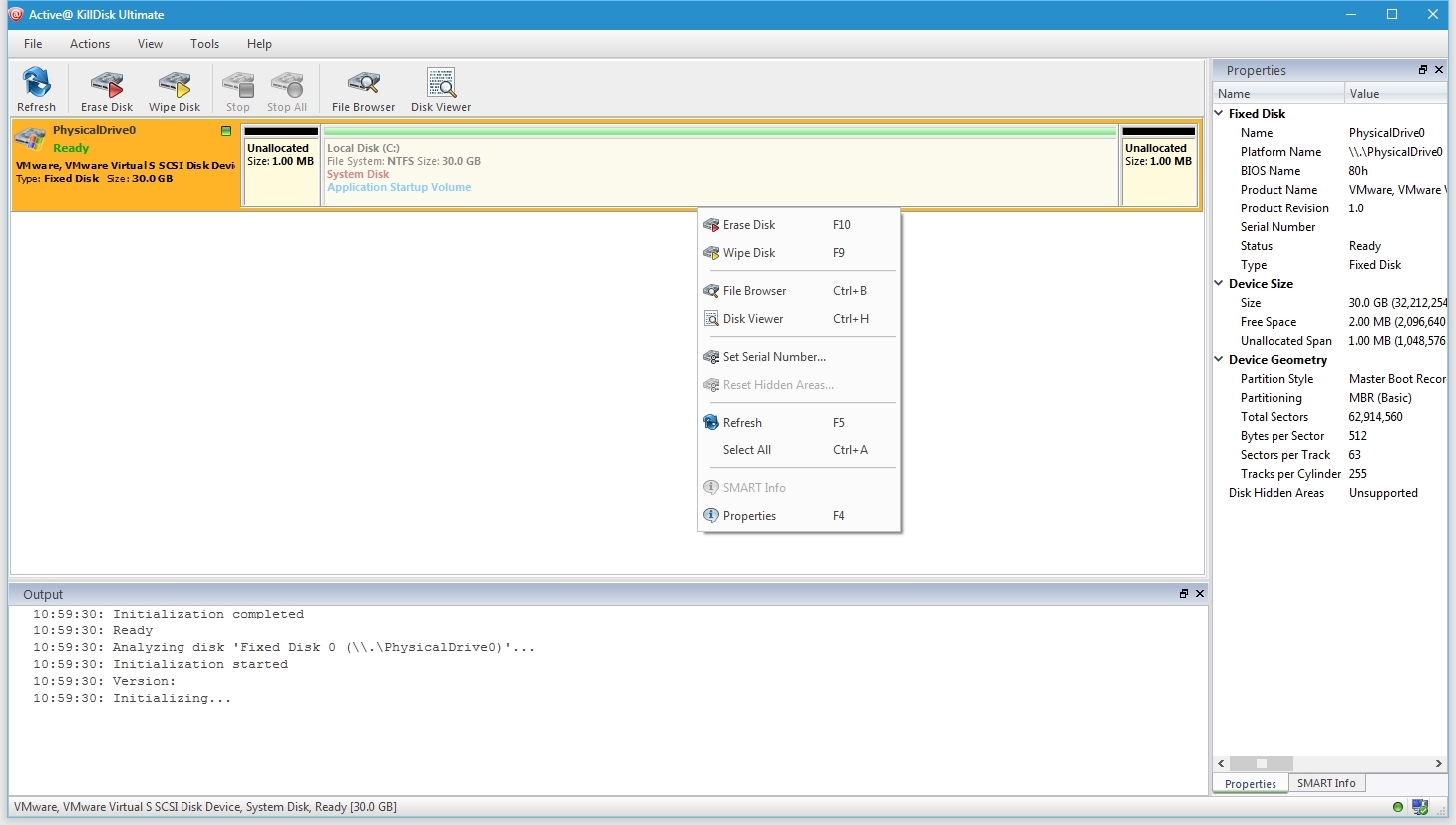Click the status bar network computer icon
Image resolution: width=1456 pixels, height=825 pixels.
click(1420, 807)
